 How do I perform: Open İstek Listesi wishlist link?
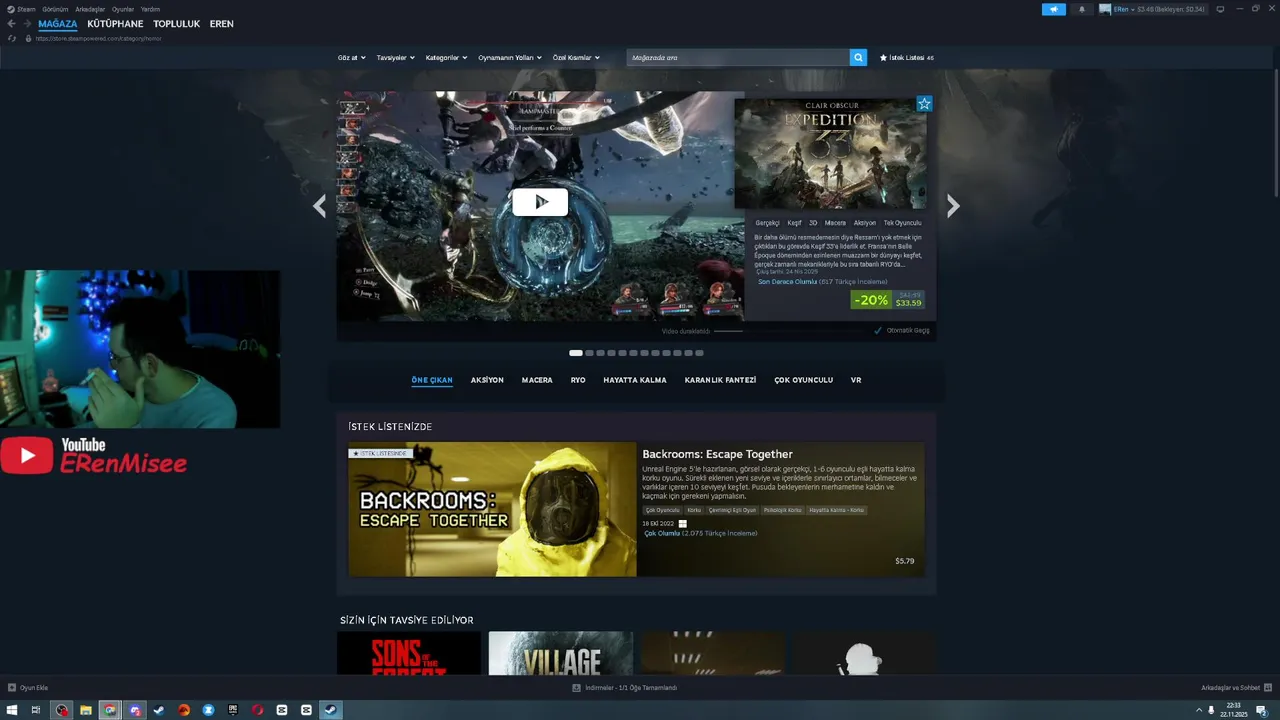click(x=906, y=58)
